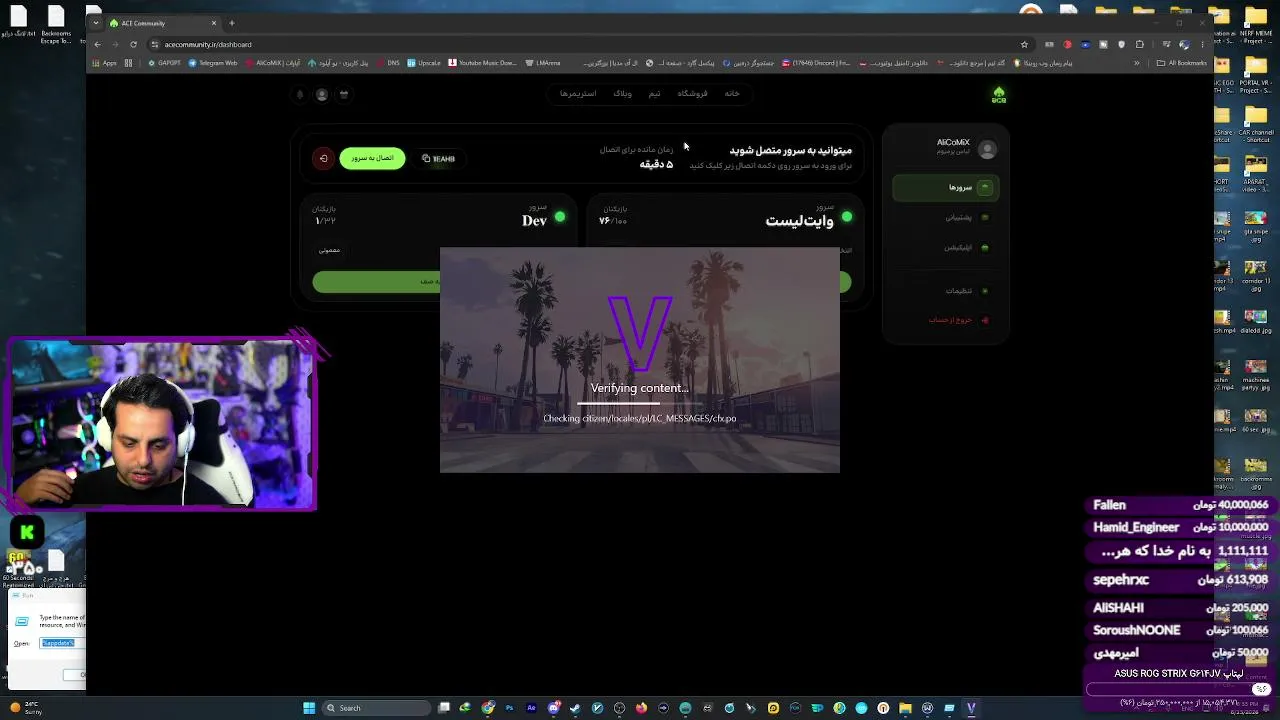1280x720 pixels.
Task: Click the وایت‌لیست server name
Action: tap(799, 221)
